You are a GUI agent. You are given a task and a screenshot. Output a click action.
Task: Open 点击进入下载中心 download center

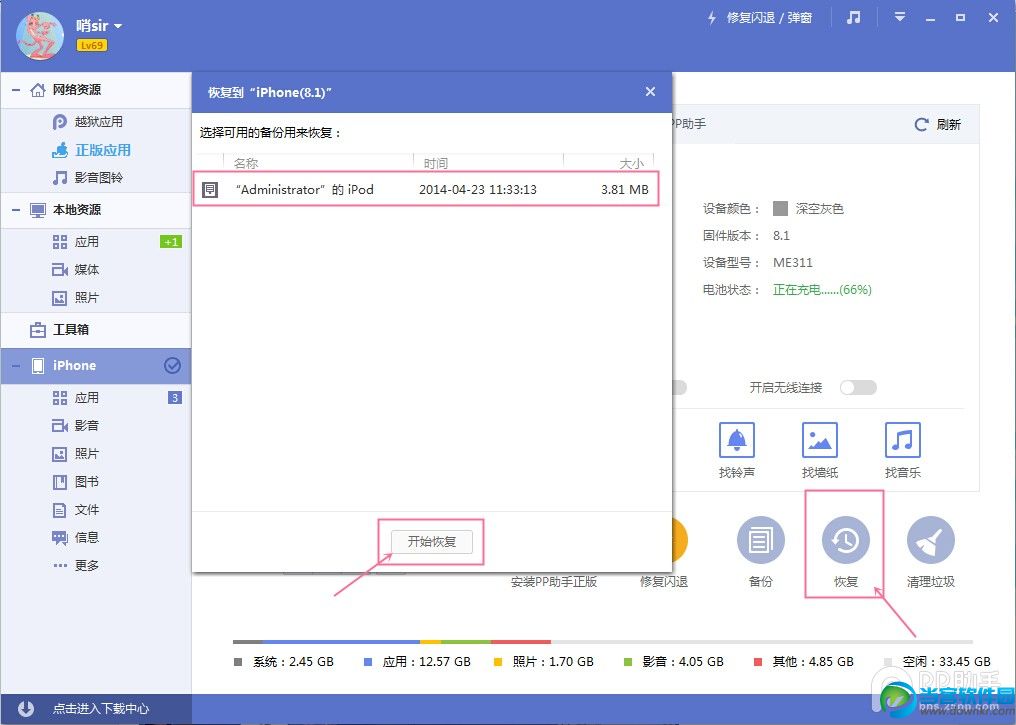[101, 709]
